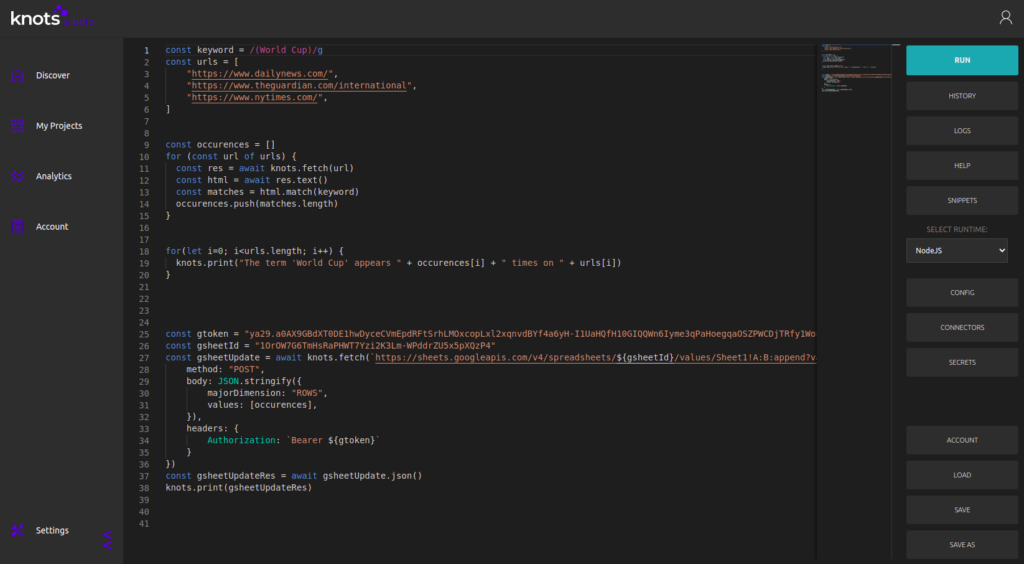
Task: Click the regex '/(World Cup)/g'
Action: (286, 50)
